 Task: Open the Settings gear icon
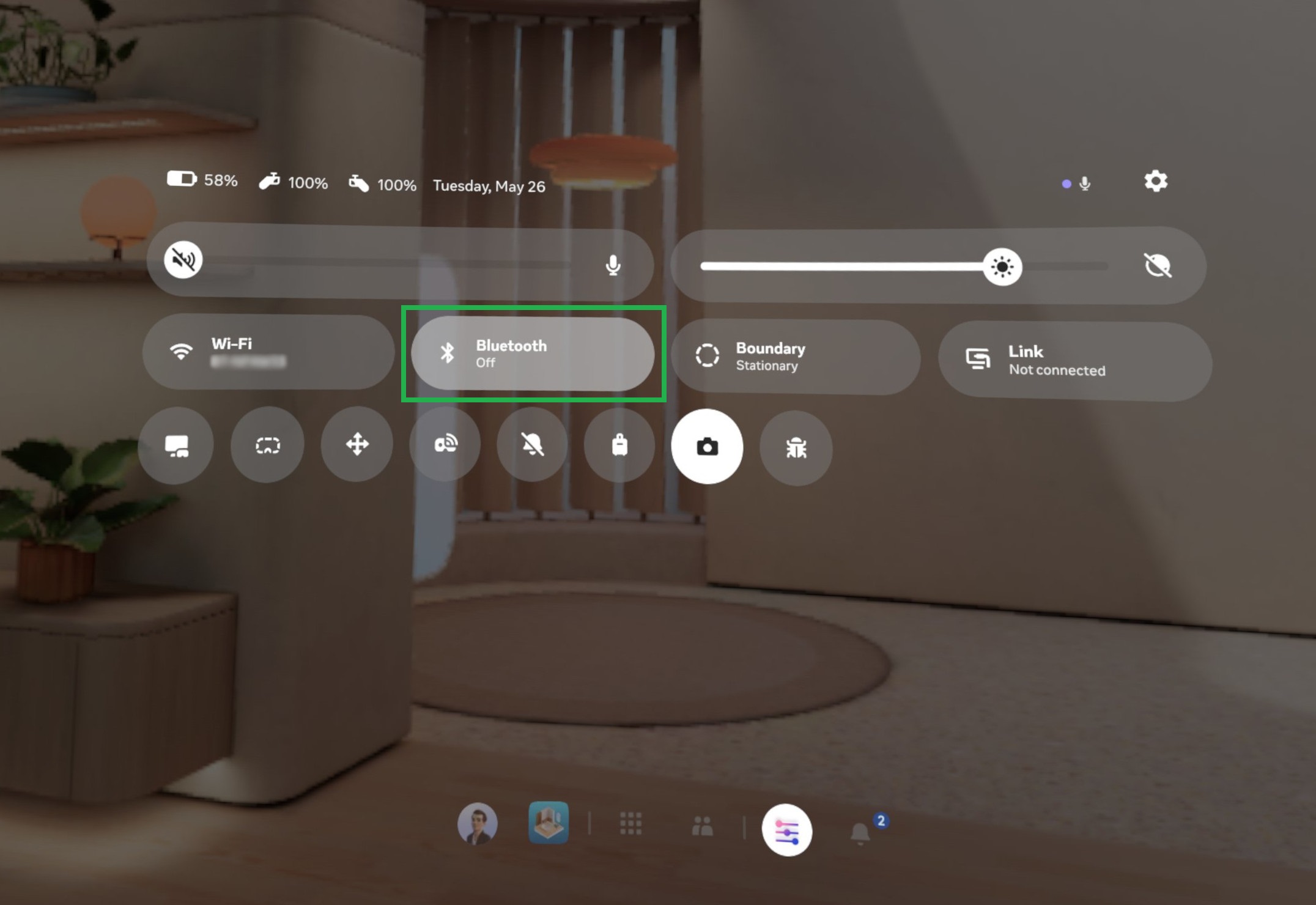[1155, 181]
